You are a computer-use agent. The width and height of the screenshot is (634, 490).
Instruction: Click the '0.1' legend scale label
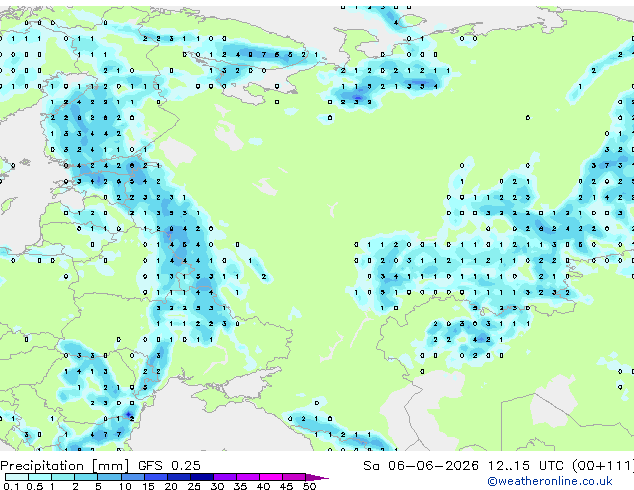point(11,486)
